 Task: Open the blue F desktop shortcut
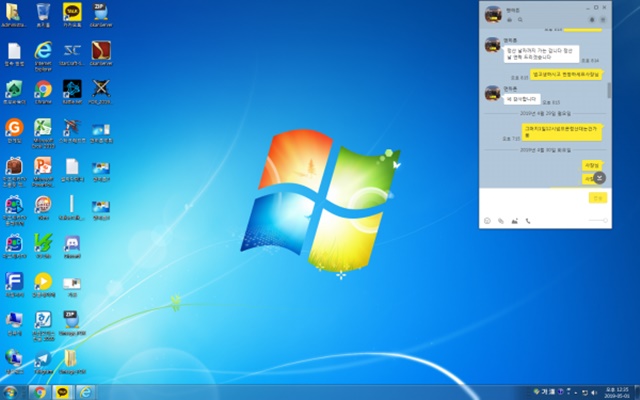[14, 284]
